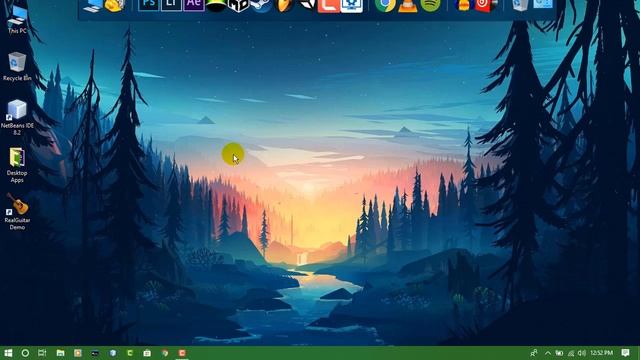Launch After Effects from the dock
The width and height of the screenshot is (640, 360).
193,5
